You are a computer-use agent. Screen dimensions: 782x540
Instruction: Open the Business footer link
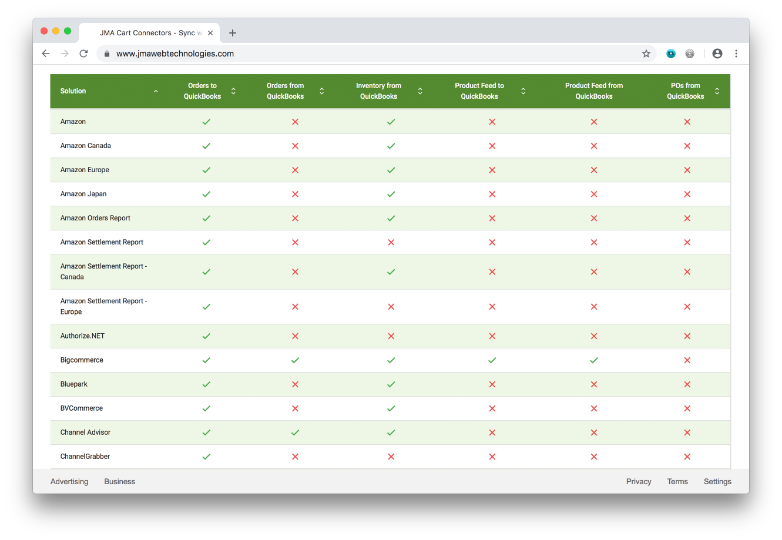(x=119, y=481)
